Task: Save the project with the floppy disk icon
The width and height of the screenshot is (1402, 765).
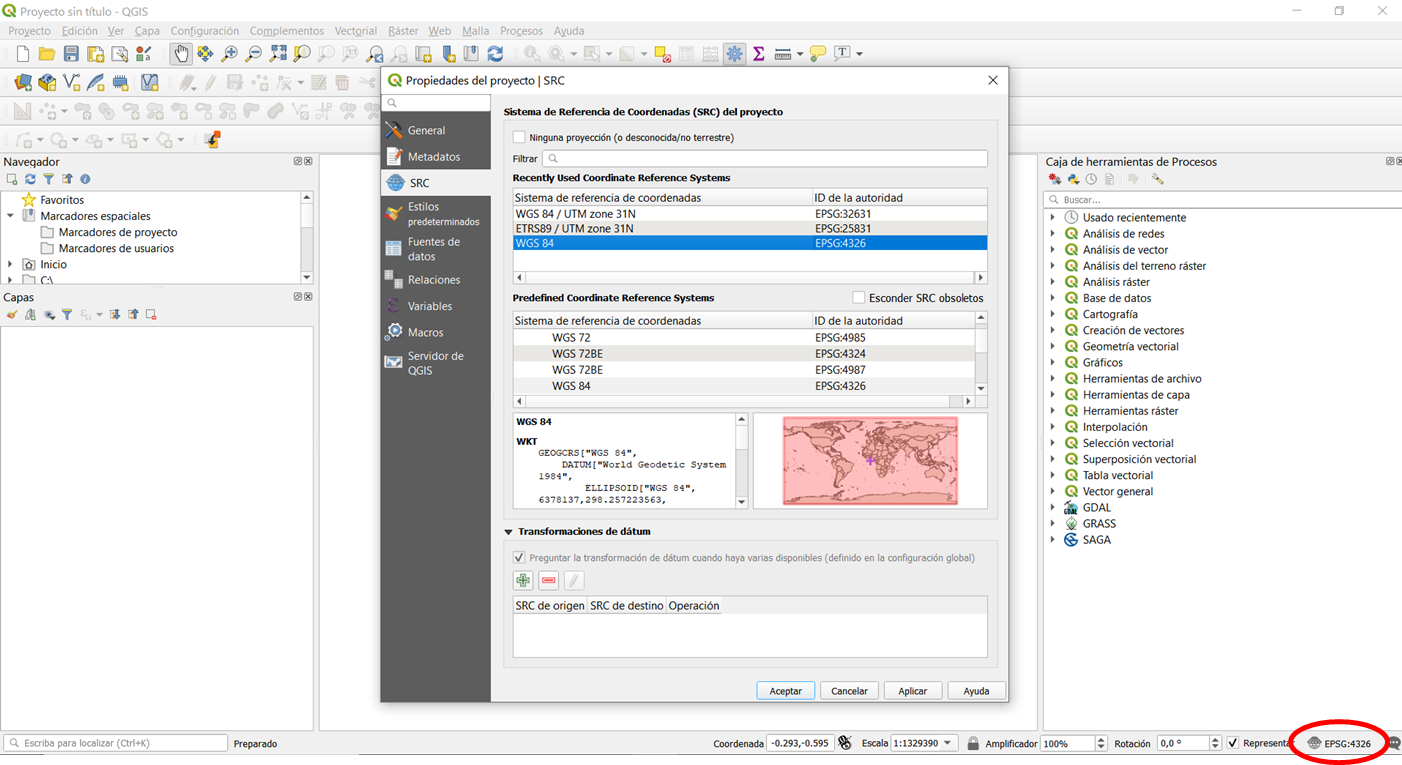Action: click(71, 54)
